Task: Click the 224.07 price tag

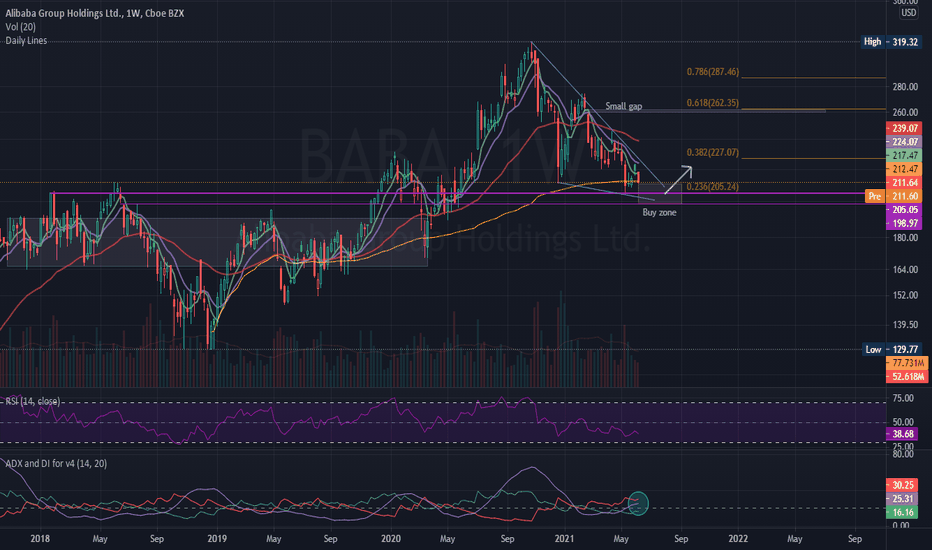Action: [903, 142]
